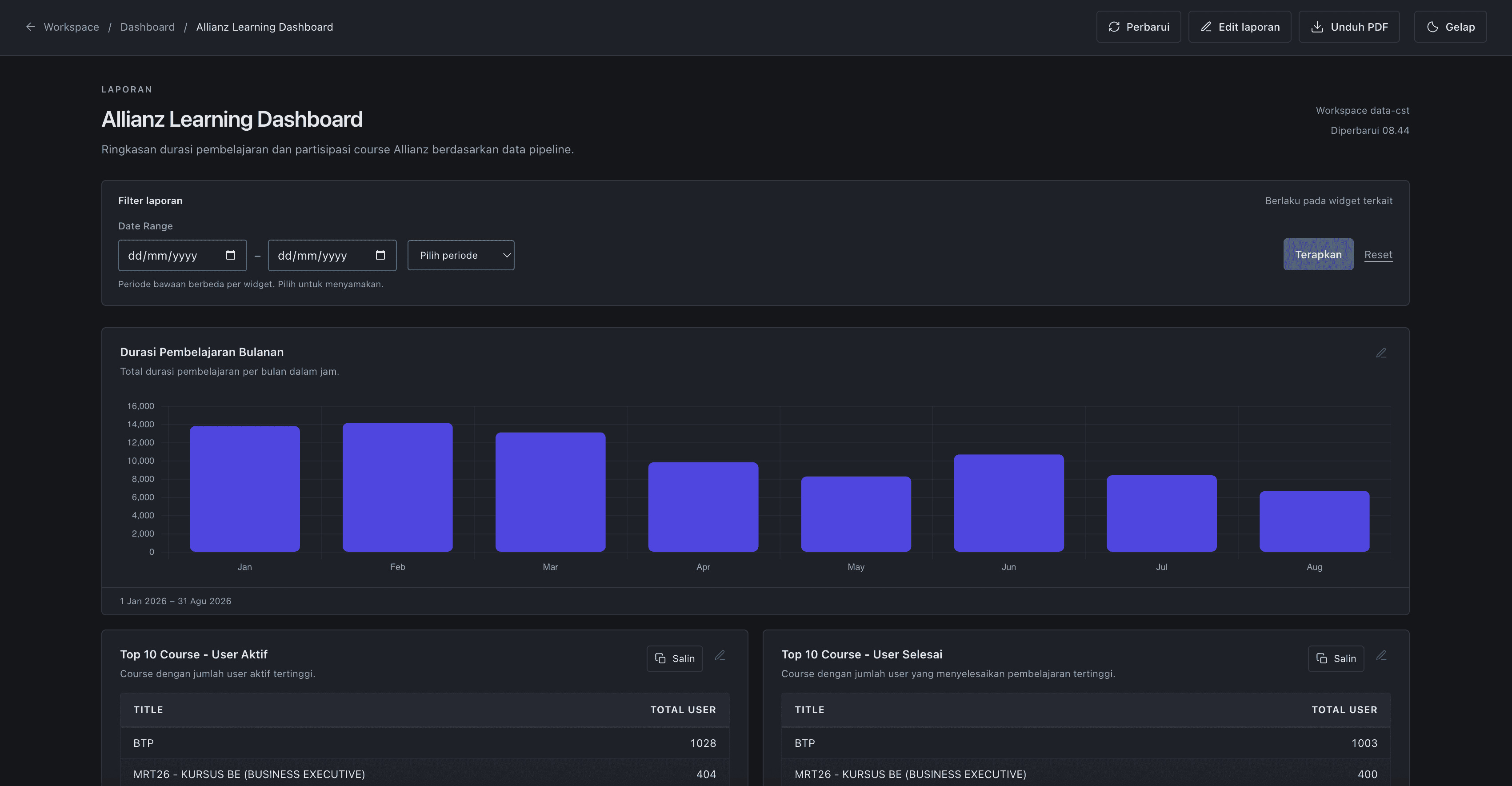
Task: Click the TITLE header in User Selesai table
Action: [x=809, y=710]
